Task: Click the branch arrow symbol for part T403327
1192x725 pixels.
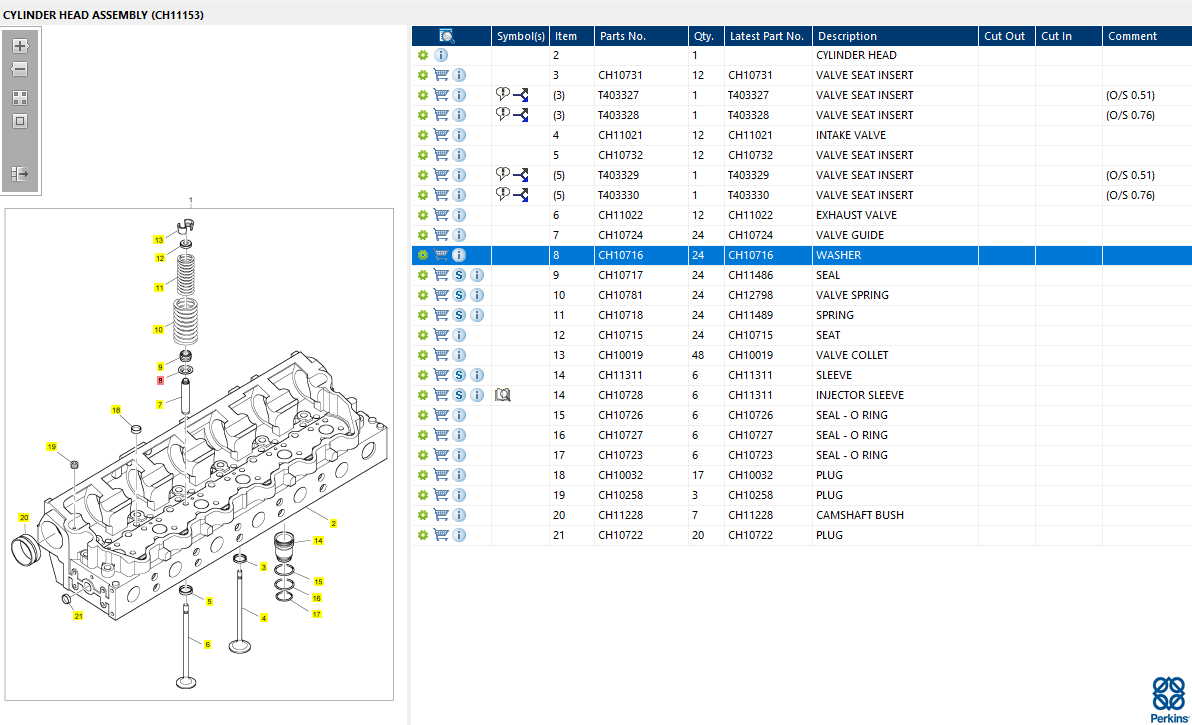Action: click(x=521, y=95)
